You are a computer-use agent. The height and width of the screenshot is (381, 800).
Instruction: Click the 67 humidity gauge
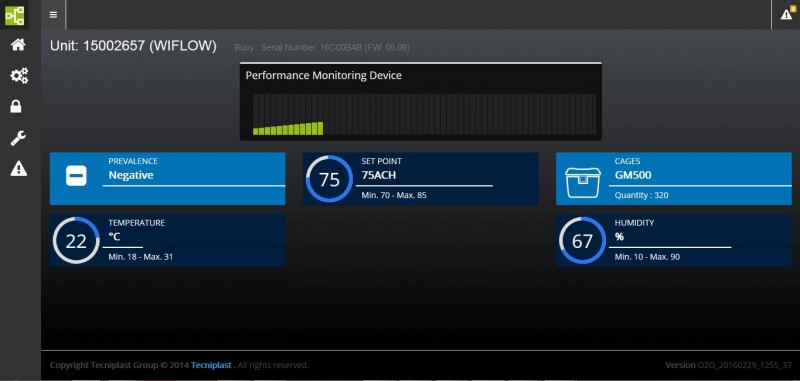[x=582, y=241]
